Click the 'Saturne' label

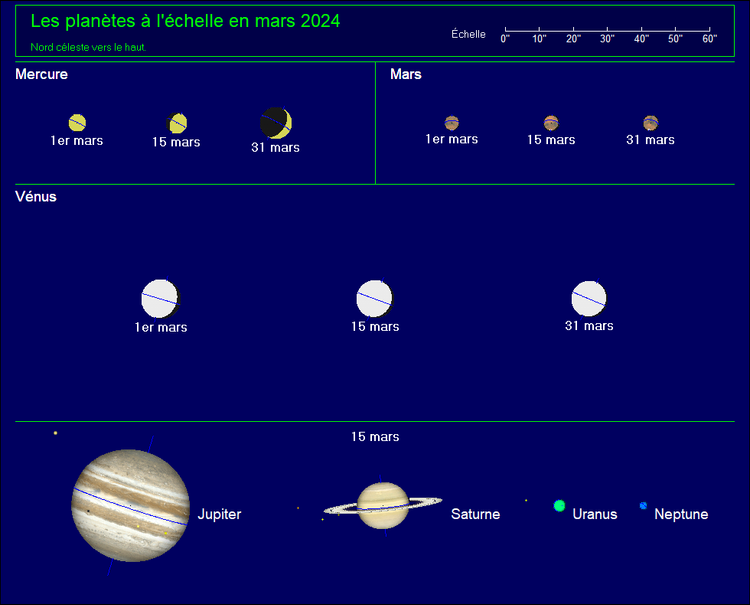click(x=475, y=514)
